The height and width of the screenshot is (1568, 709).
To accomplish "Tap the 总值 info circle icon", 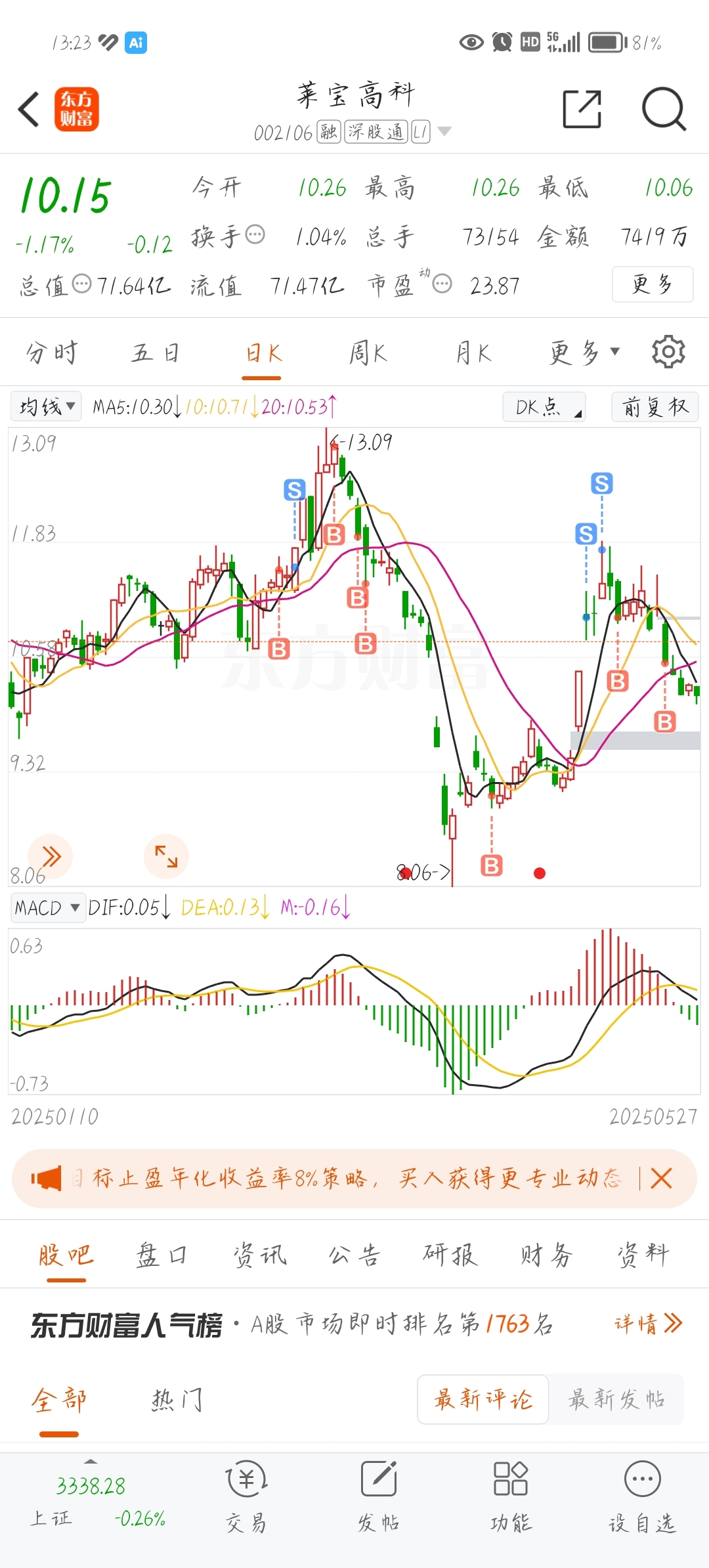I will [81, 284].
